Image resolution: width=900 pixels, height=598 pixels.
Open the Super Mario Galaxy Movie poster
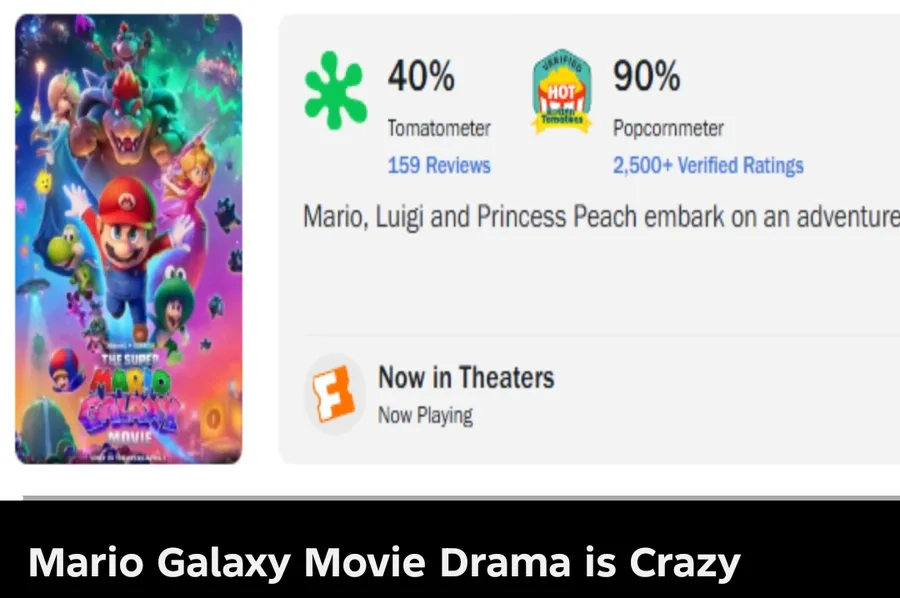[129, 238]
